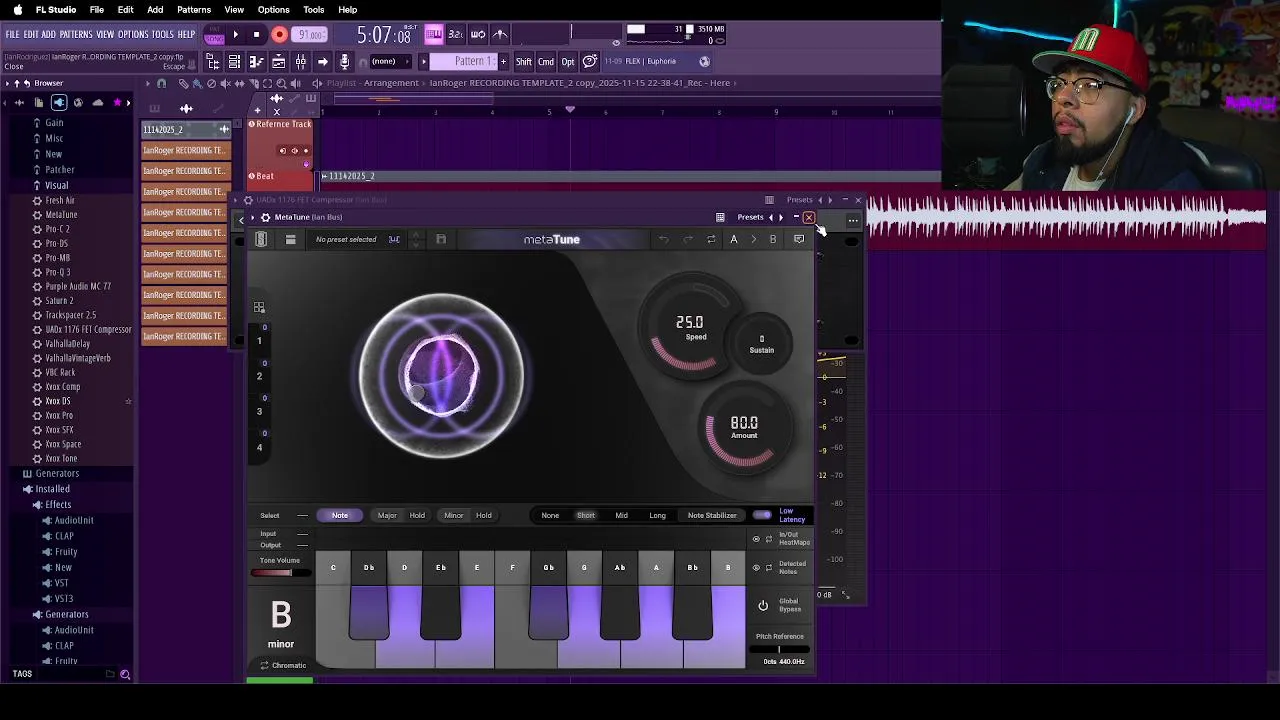Open the Options menu in menu bar
The width and height of the screenshot is (1280, 720).
[x=273, y=10]
